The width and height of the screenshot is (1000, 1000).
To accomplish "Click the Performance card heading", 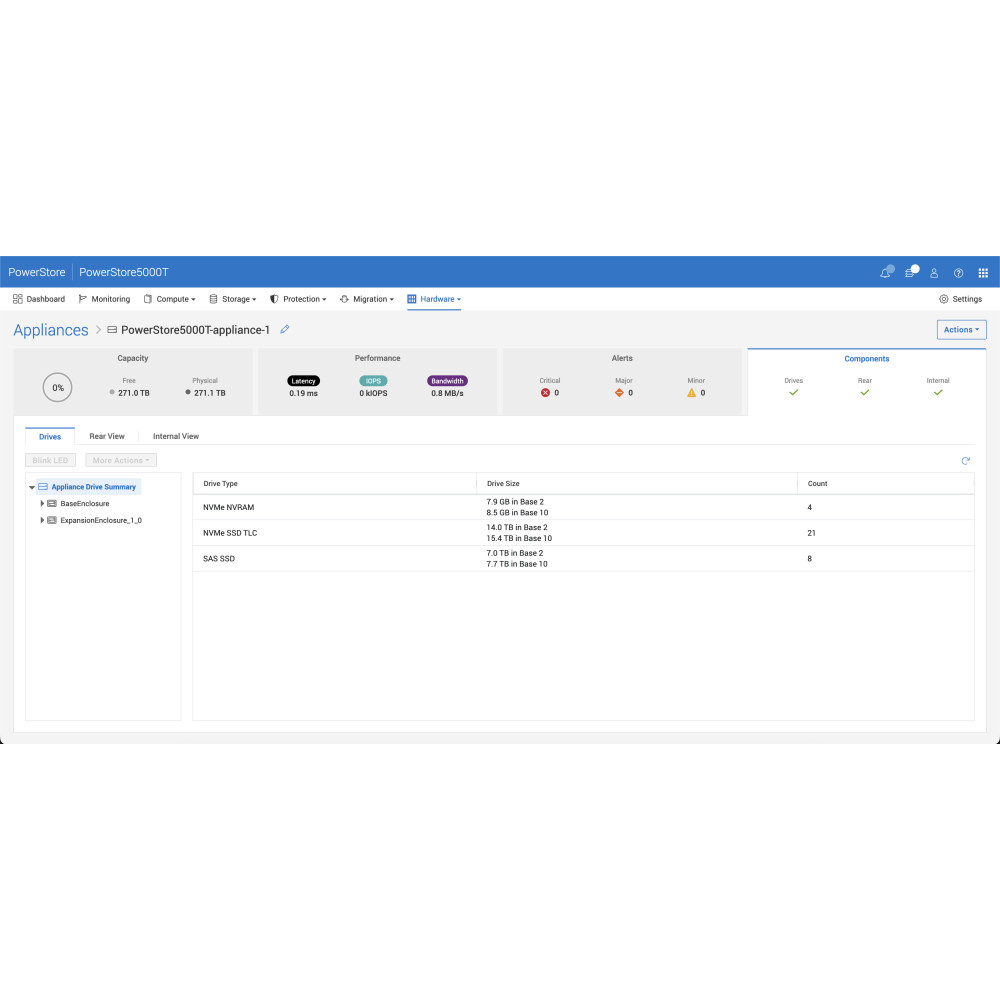I will [x=378, y=358].
